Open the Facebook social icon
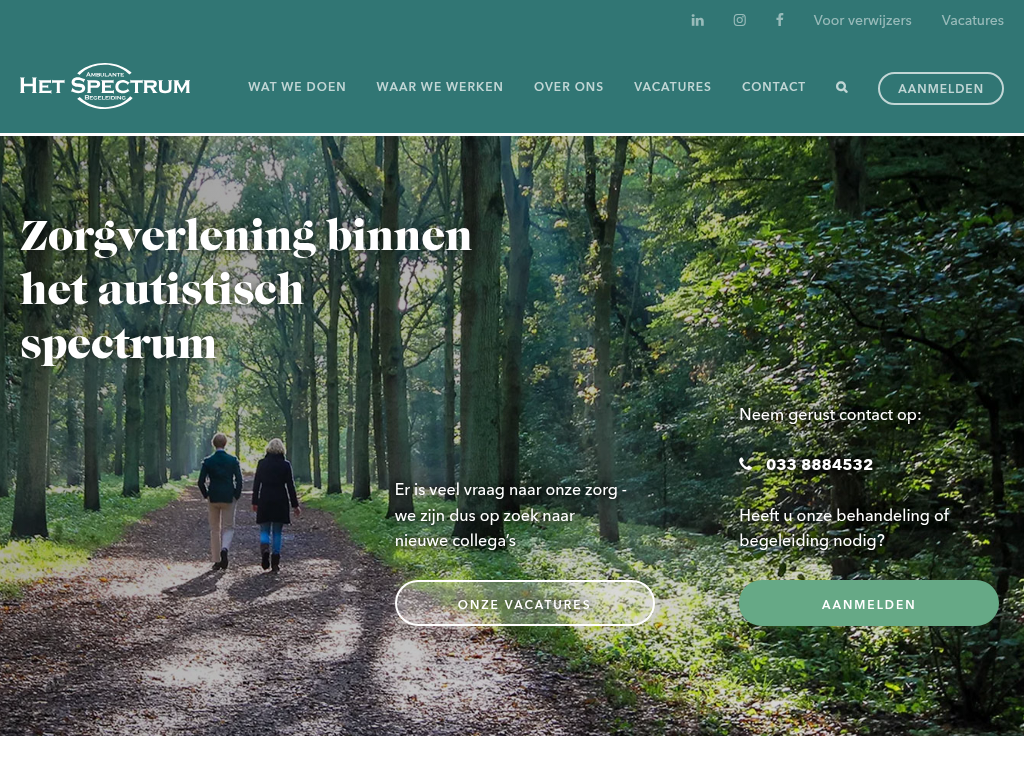Screen dimensions: 1024x768 pos(779,20)
